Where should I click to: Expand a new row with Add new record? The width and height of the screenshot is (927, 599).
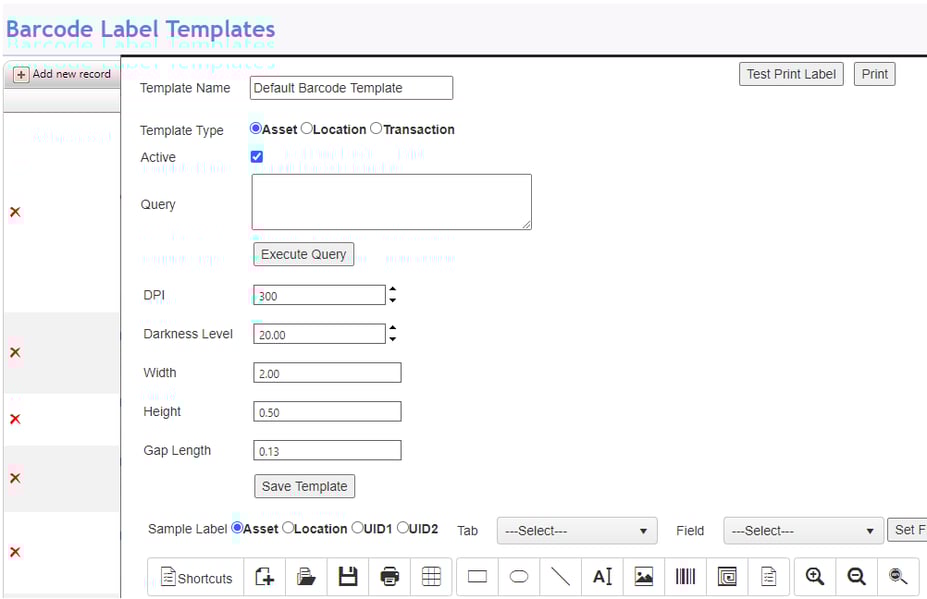click(x=62, y=73)
